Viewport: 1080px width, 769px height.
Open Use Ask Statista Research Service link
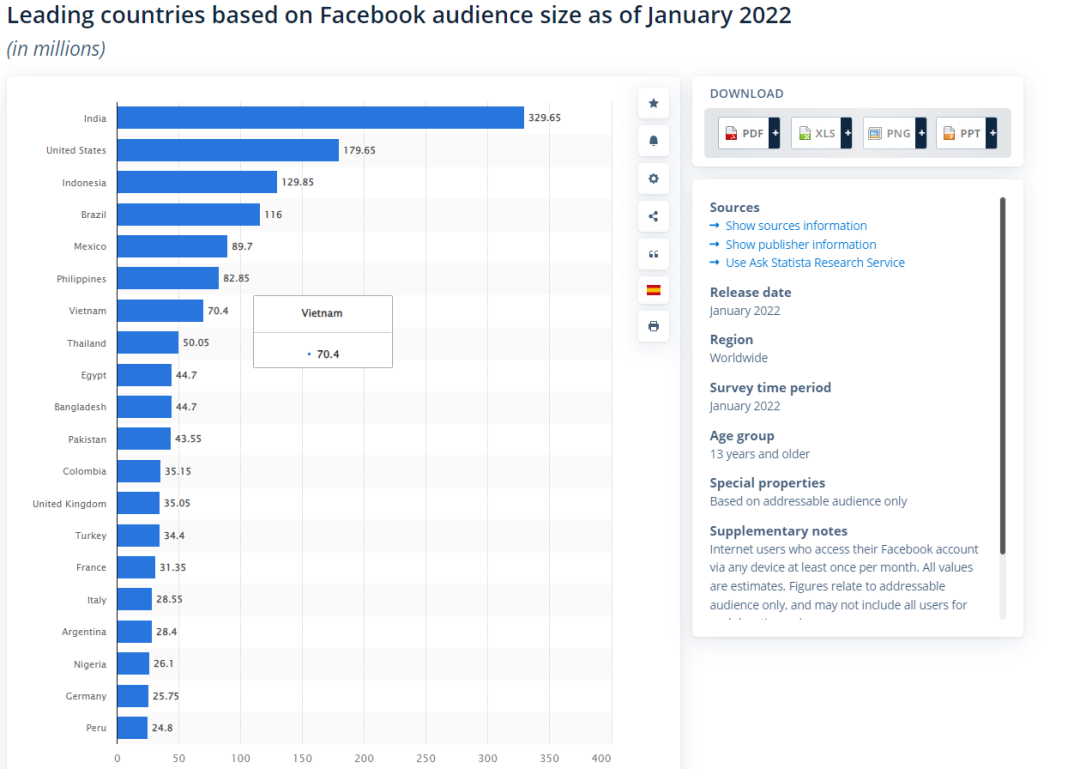point(815,263)
